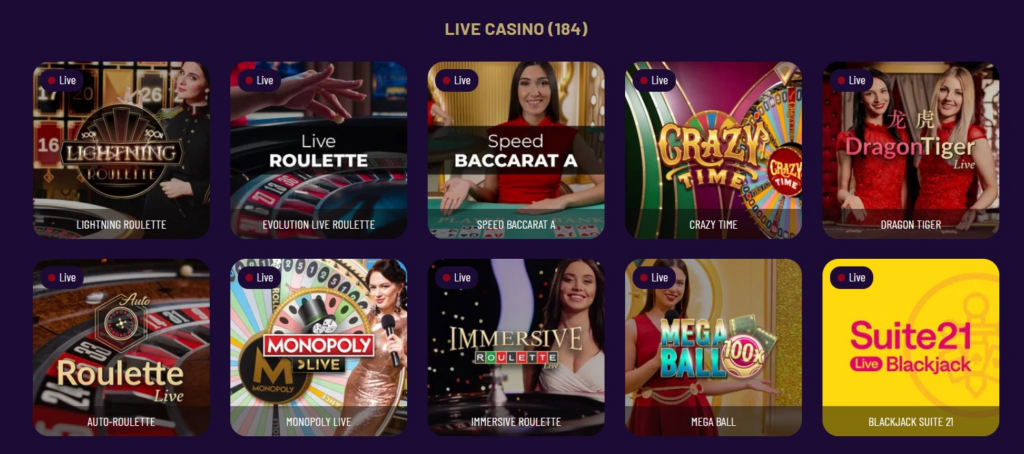
Task: Open the Lightning Roulette game tile
Action: coord(121,150)
